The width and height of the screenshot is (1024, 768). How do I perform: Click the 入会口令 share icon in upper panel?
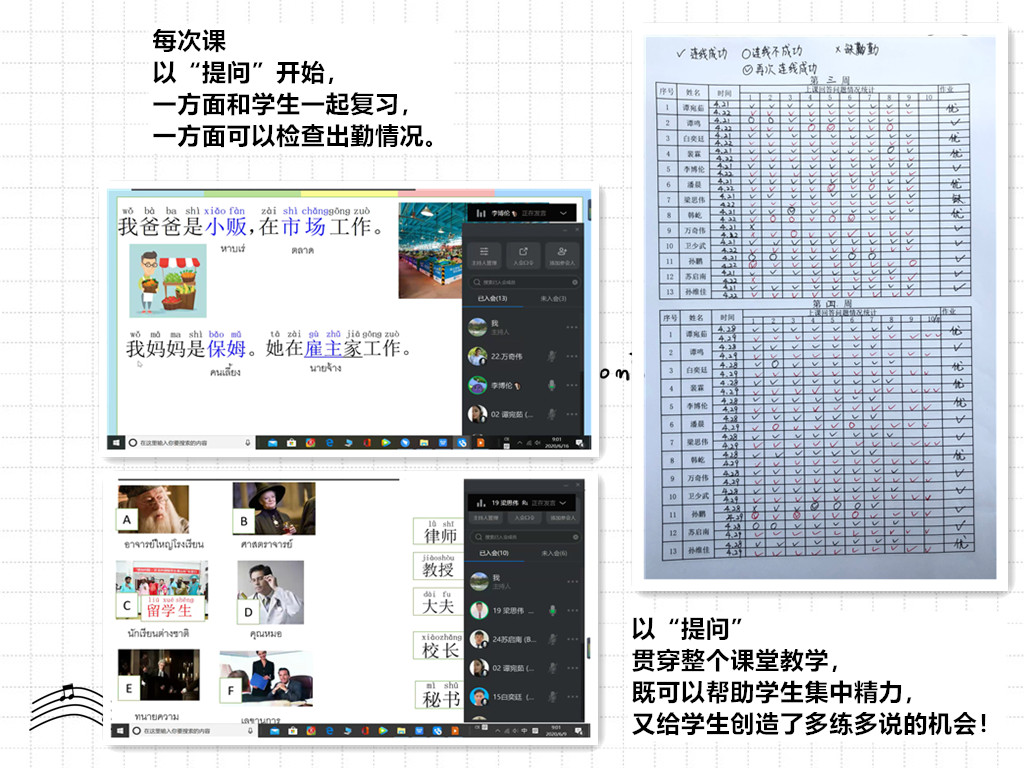[522, 254]
